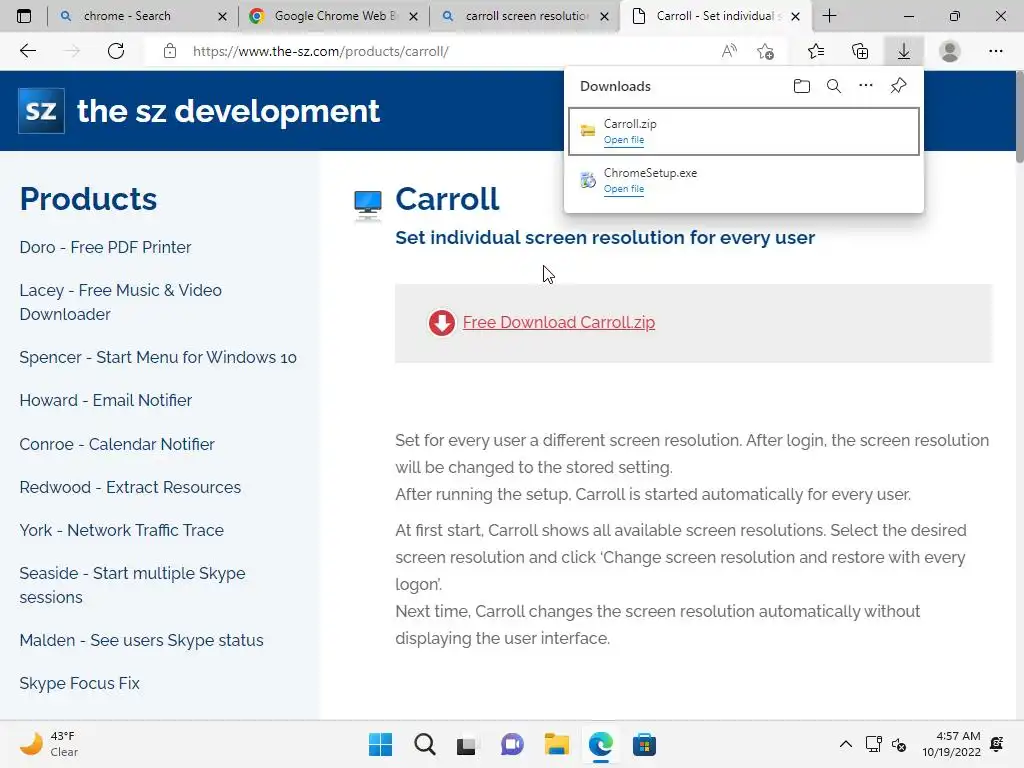Open clock showing 4:57 AM
The width and height of the screenshot is (1024, 768).
point(952,744)
